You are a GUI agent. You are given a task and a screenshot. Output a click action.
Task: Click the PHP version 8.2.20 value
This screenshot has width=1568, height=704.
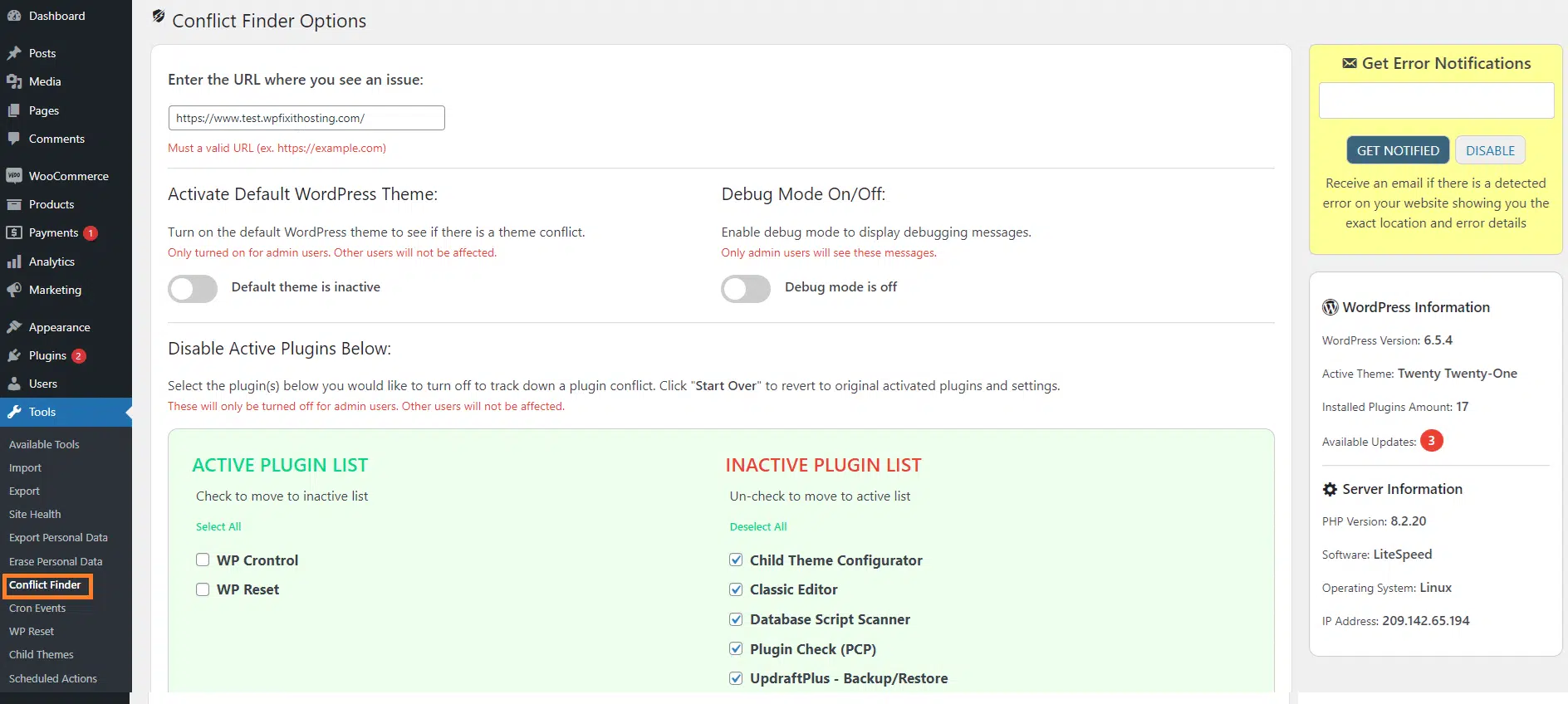1408,521
